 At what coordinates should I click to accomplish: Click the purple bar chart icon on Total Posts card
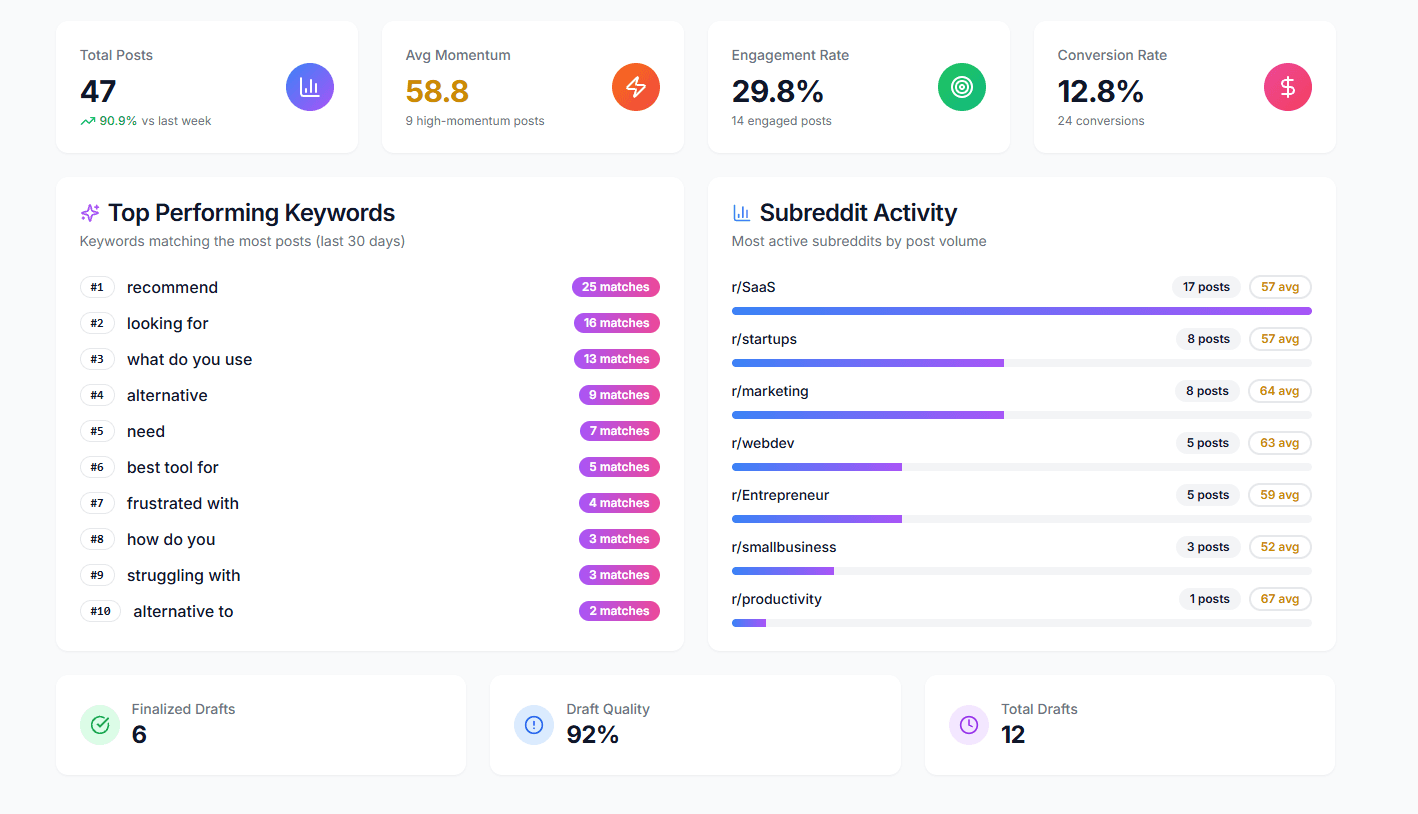[x=309, y=87]
